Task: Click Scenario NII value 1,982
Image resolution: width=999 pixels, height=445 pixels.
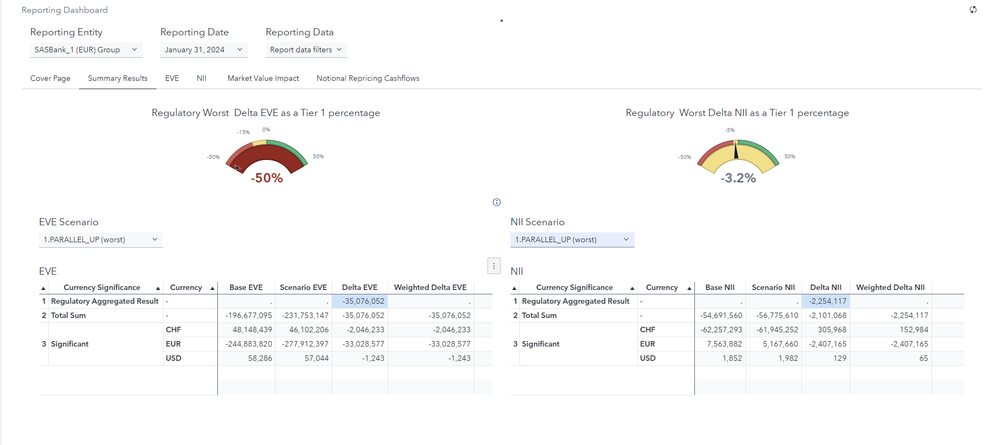Action: (790, 358)
